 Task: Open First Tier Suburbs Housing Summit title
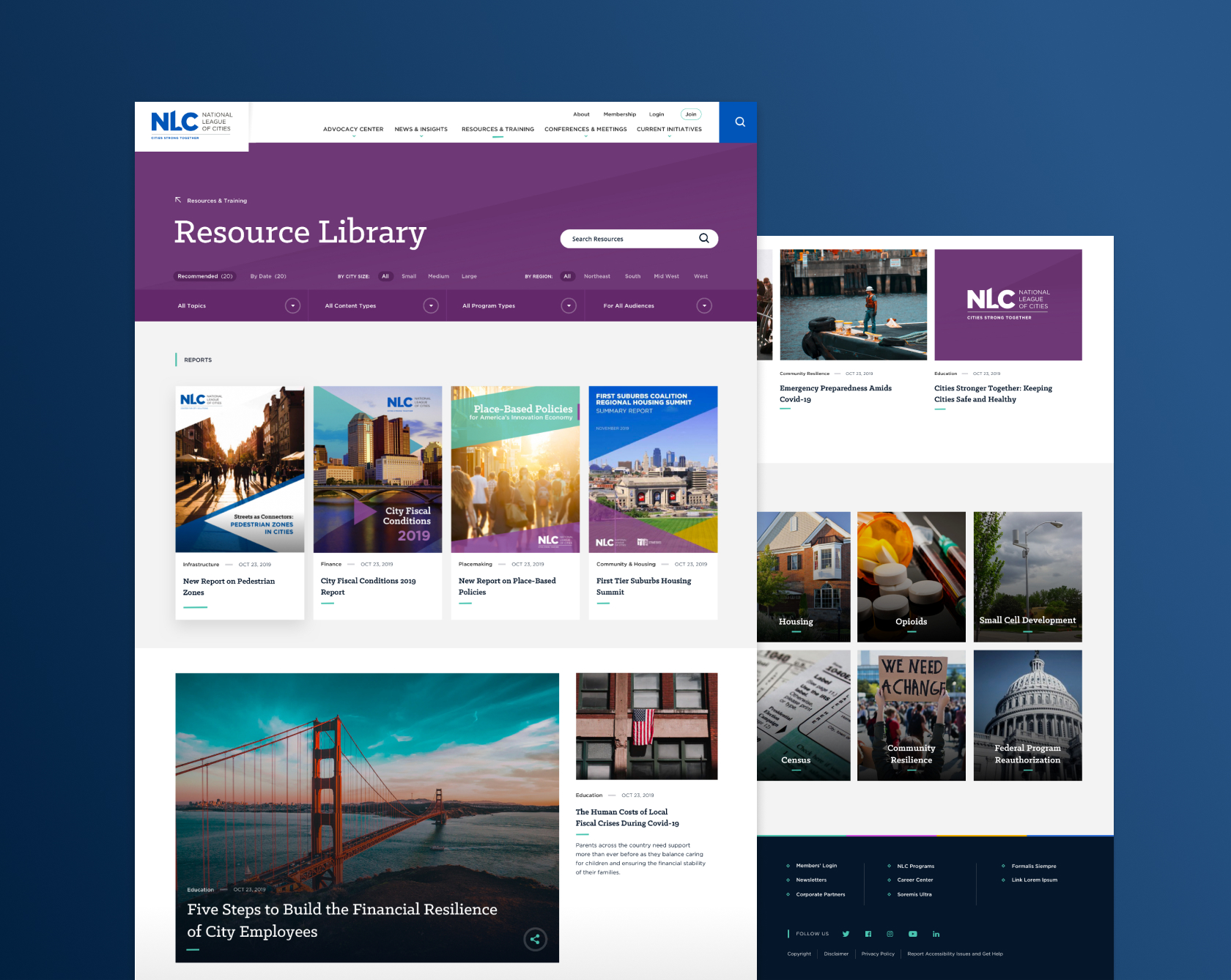[643, 586]
